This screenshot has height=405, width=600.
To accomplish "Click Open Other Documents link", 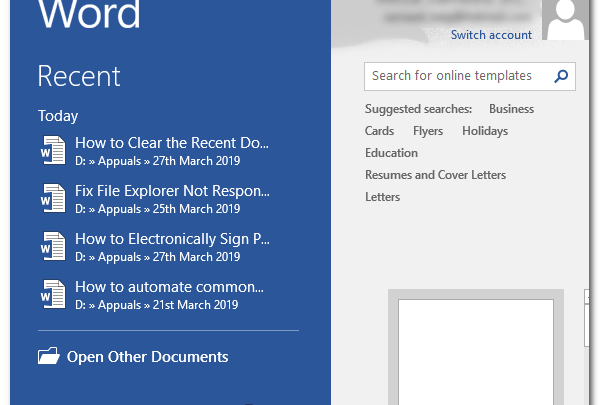I will click(x=147, y=357).
